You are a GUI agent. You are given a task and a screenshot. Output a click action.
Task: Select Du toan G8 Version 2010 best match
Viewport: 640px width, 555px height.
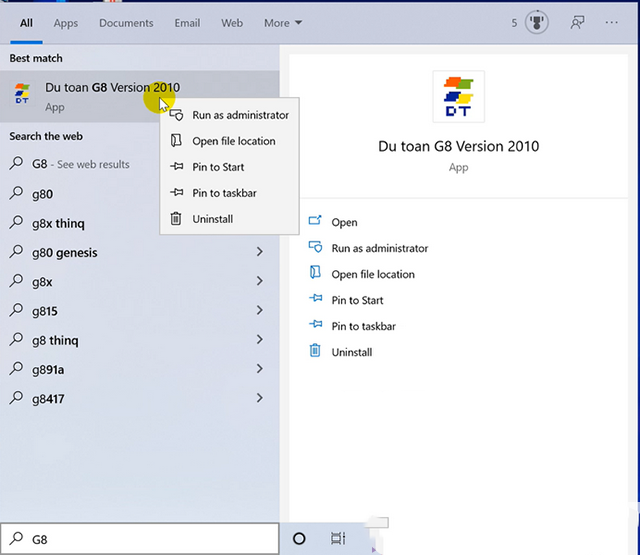click(x=140, y=96)
